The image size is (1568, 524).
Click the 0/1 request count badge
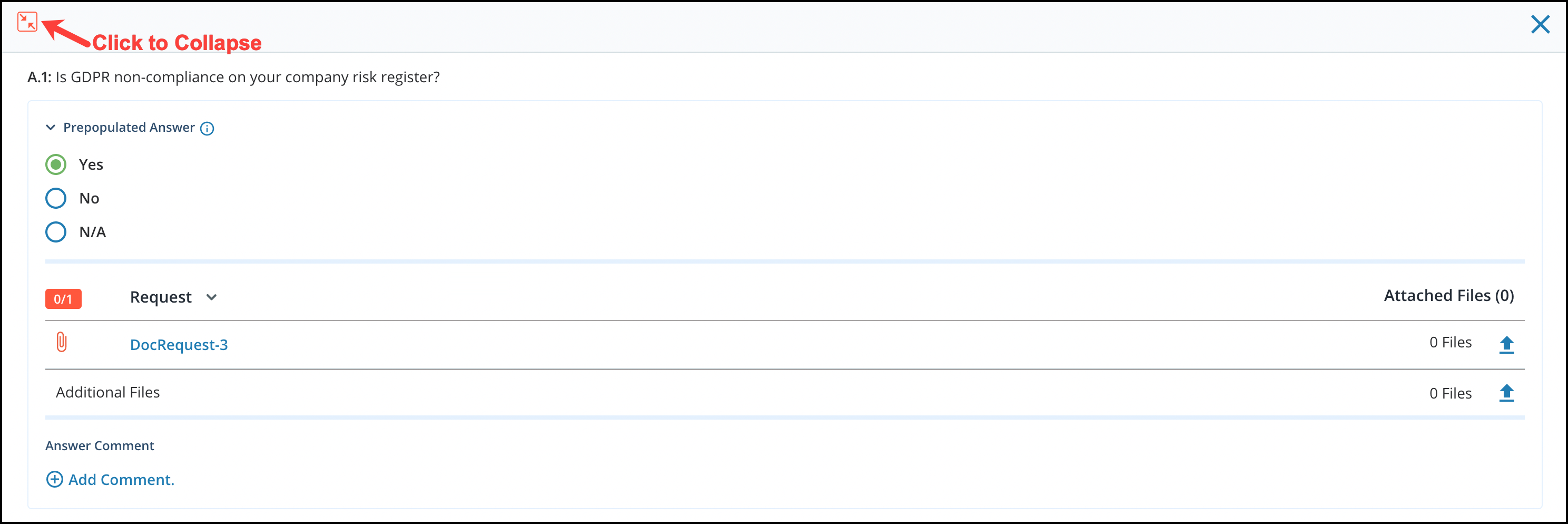coord(63,298)
